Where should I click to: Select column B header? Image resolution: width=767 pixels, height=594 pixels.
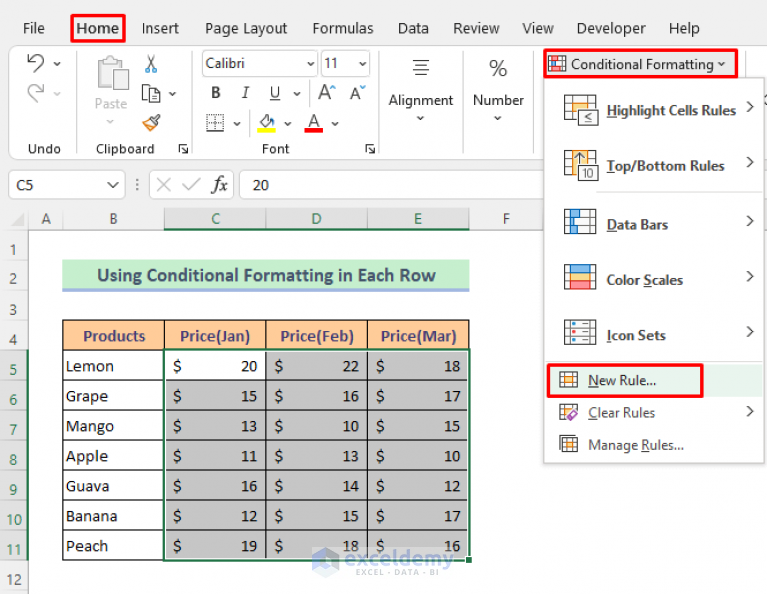113,219
